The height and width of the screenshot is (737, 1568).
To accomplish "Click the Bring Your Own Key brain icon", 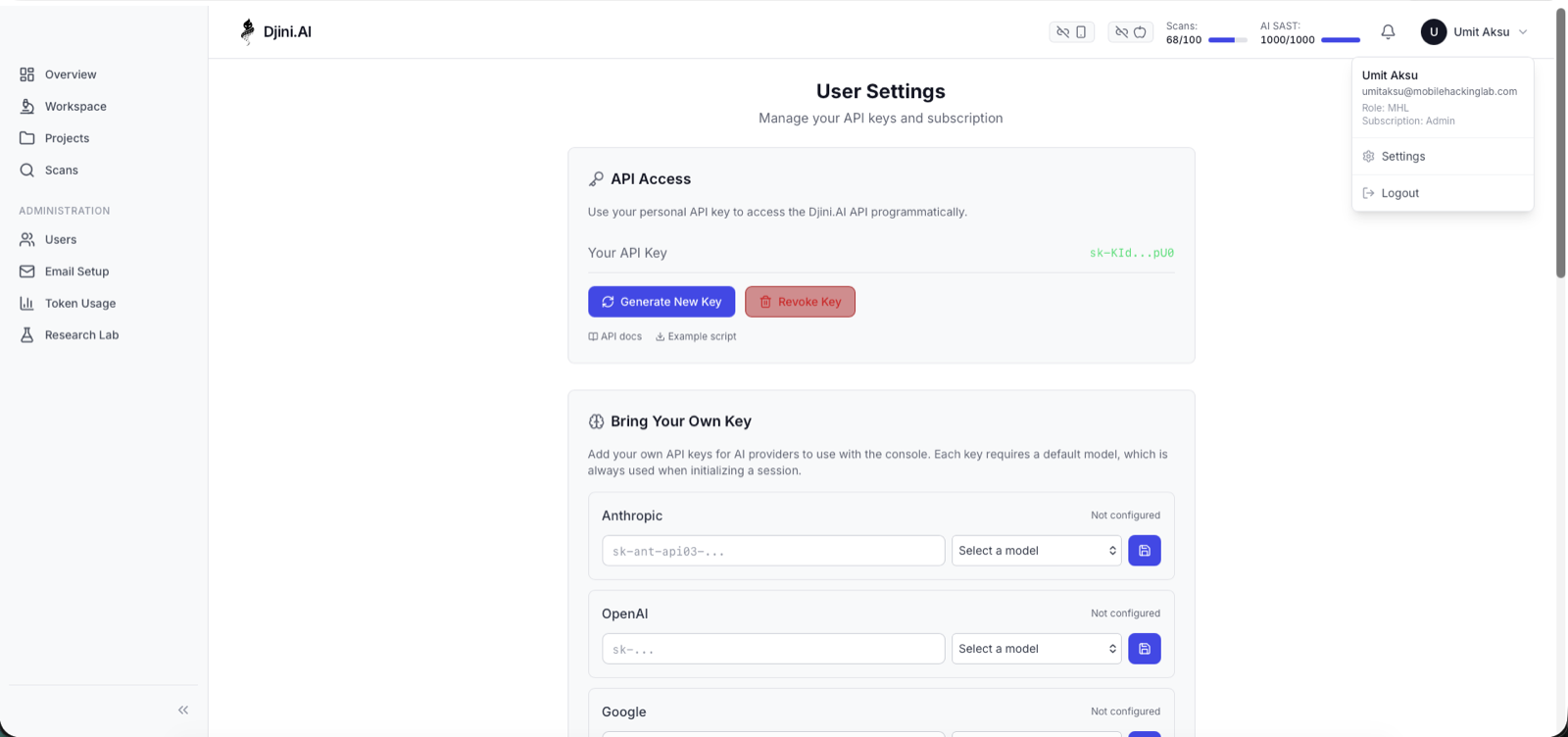I will [x=596, y=421].
